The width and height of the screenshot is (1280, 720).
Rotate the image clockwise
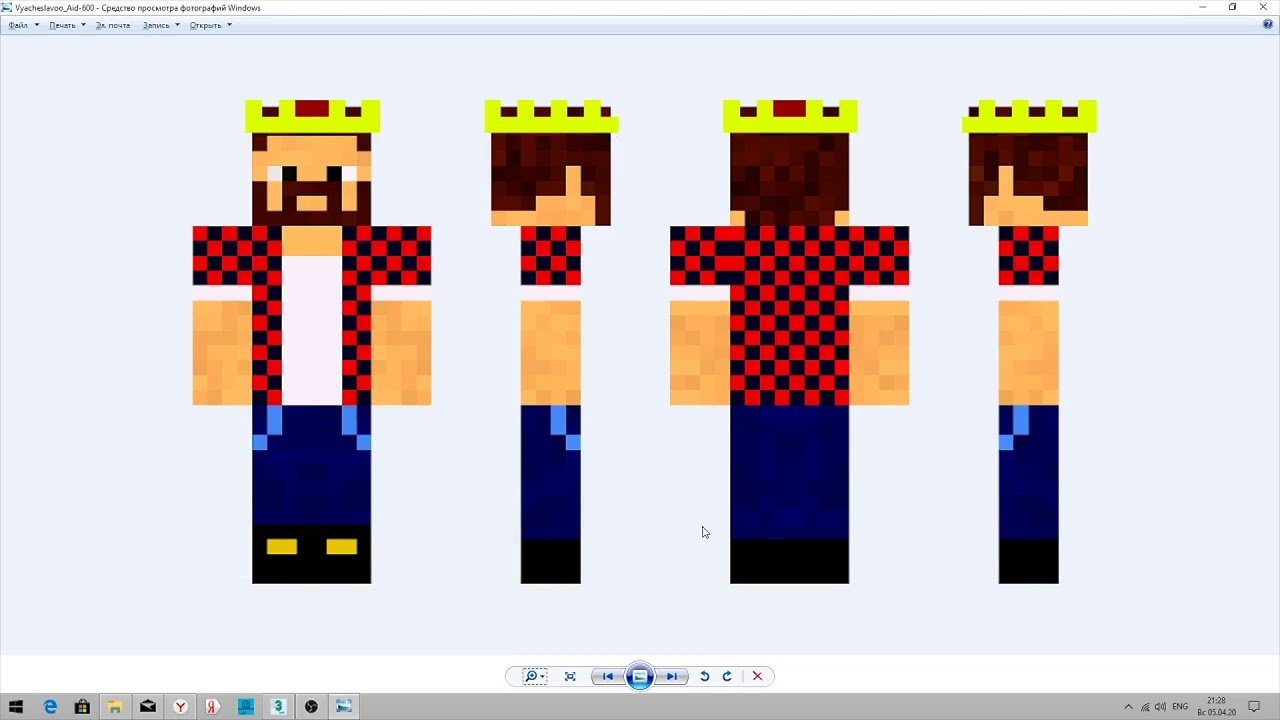tap(727, 677)
